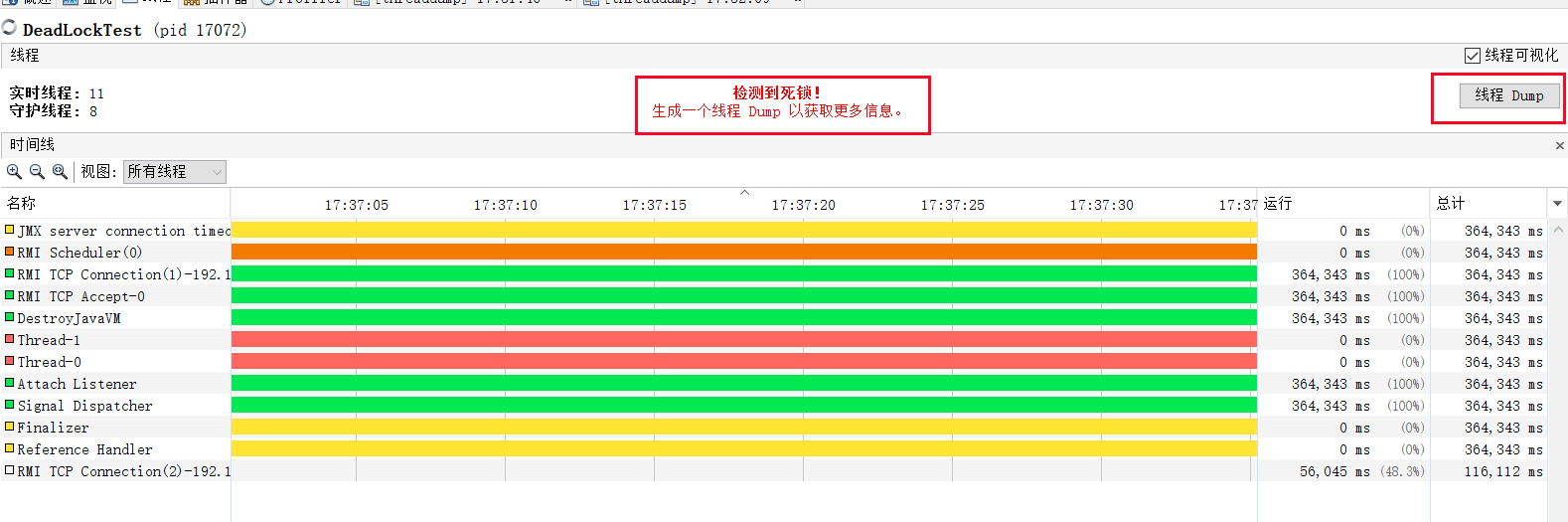The width and height of the screenshot is (1568, 522).
Task: Click the 实时线程: 11 count
Action: point(57,93)
